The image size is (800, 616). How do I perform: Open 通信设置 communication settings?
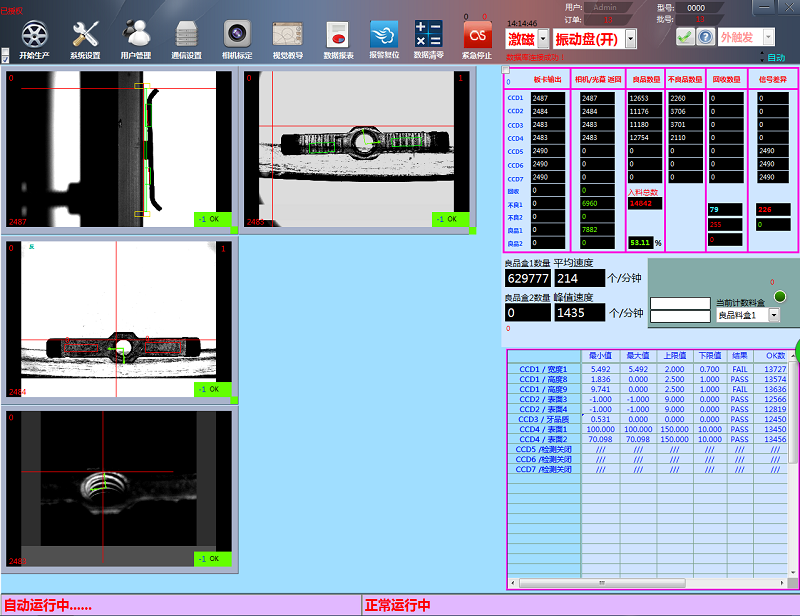click(x=186, y=38)
